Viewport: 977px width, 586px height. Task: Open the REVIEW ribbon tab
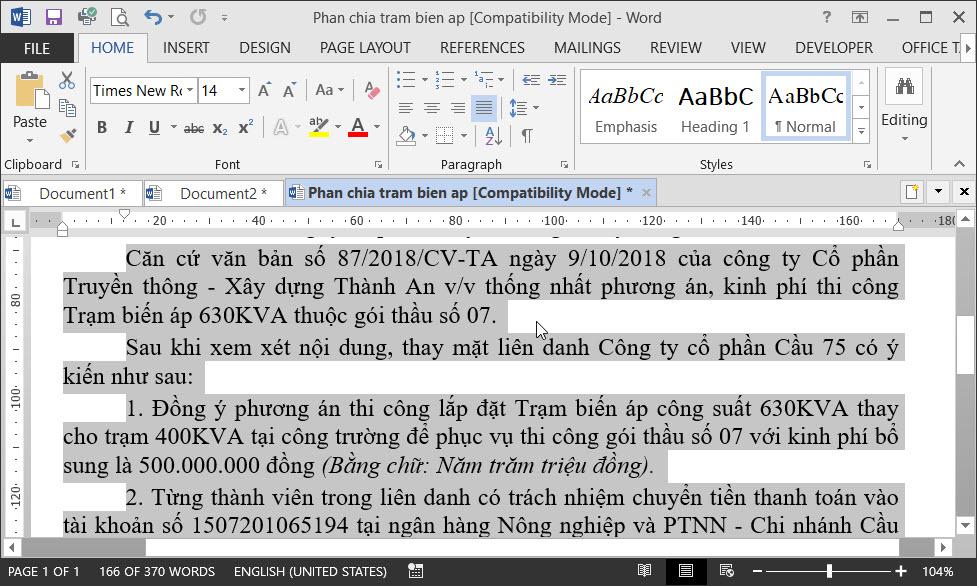coord(675,47)
